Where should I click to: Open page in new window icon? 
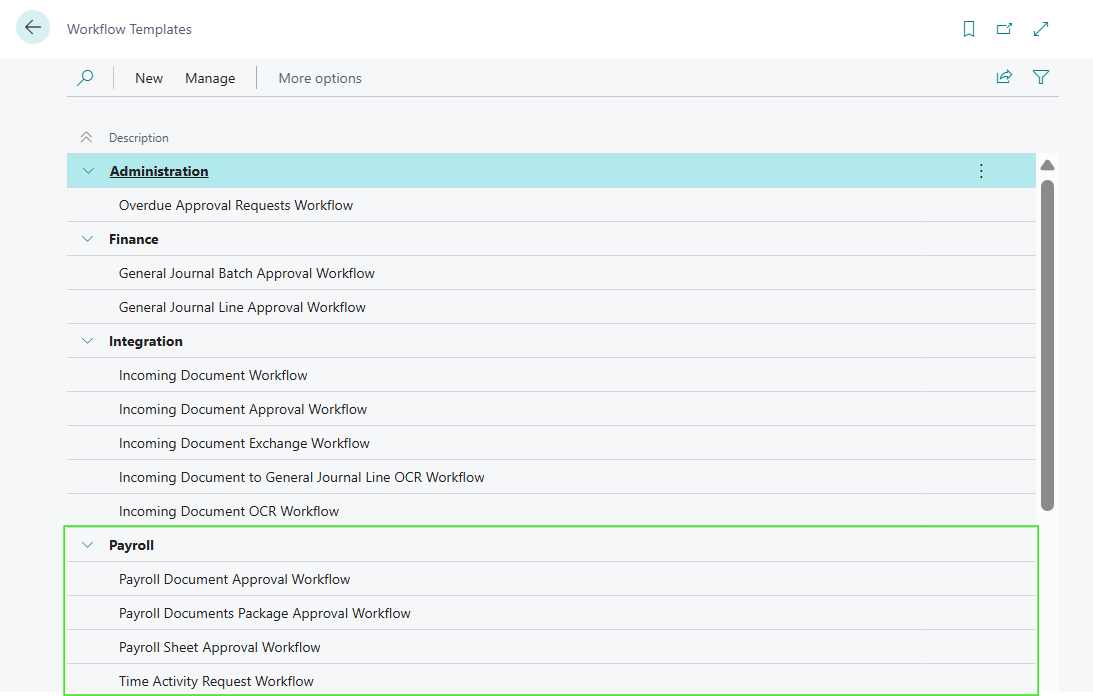(1004, 29)
